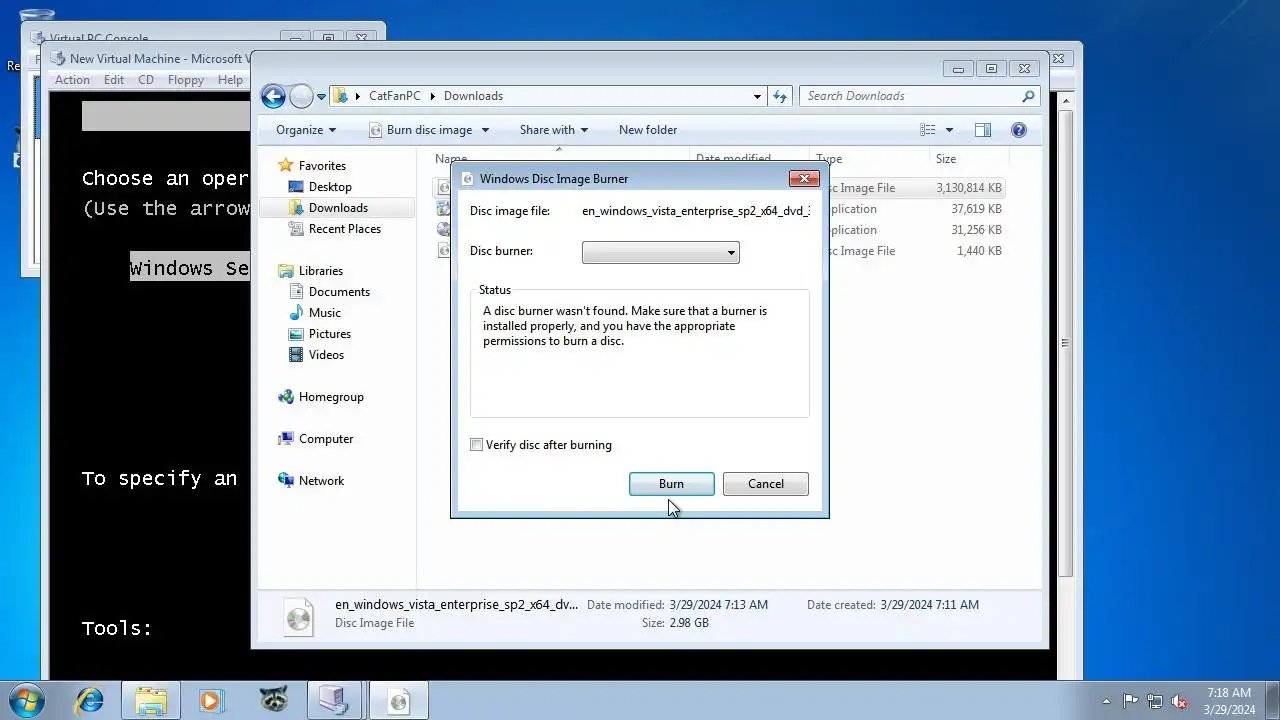This screenshot has width=1280, height=720.
Task: Open Action Center flag tray icon
Action: click(x=1130, y=701)
